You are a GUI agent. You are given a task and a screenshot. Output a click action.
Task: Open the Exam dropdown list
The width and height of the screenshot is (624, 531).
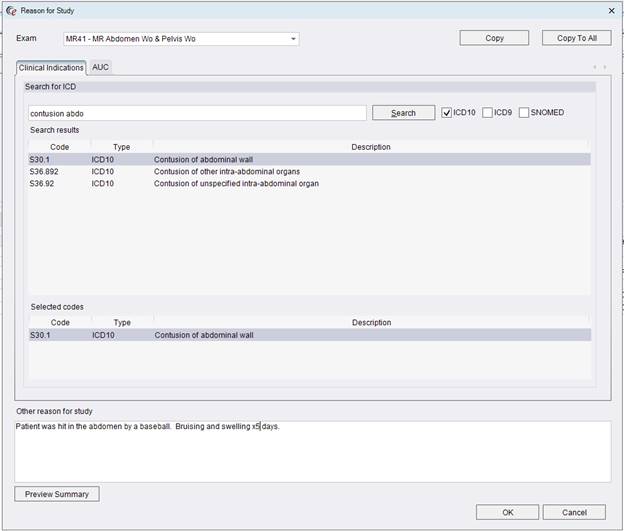294,39
